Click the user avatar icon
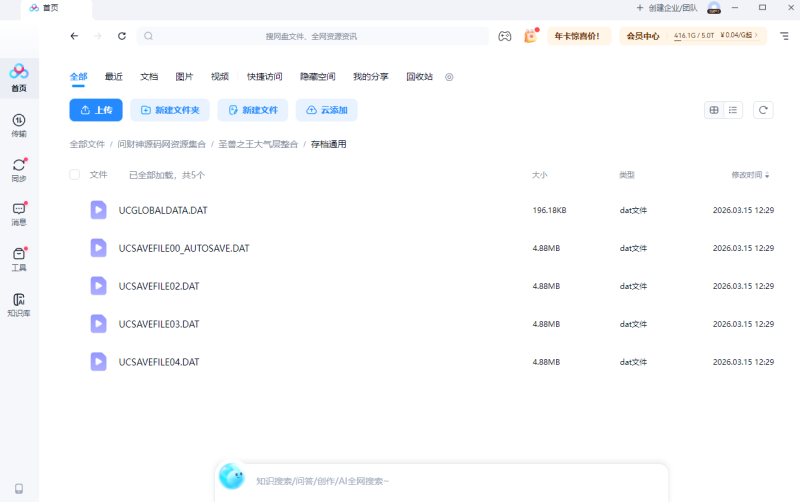The height and width of the screenshot is (502, 800). click(x=714, y=8)
